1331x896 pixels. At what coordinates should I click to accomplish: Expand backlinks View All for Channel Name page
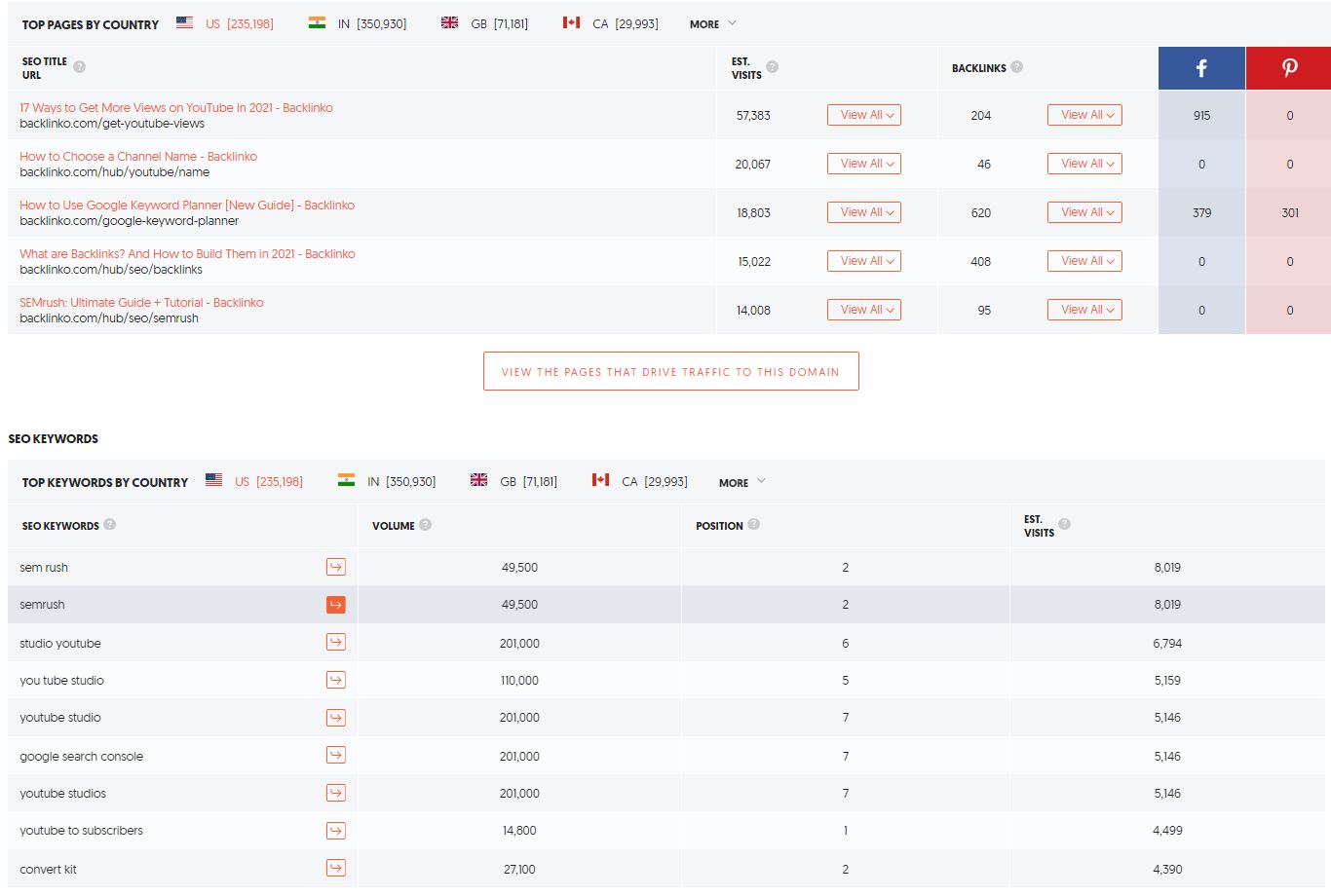click(x=1084, y=164)
